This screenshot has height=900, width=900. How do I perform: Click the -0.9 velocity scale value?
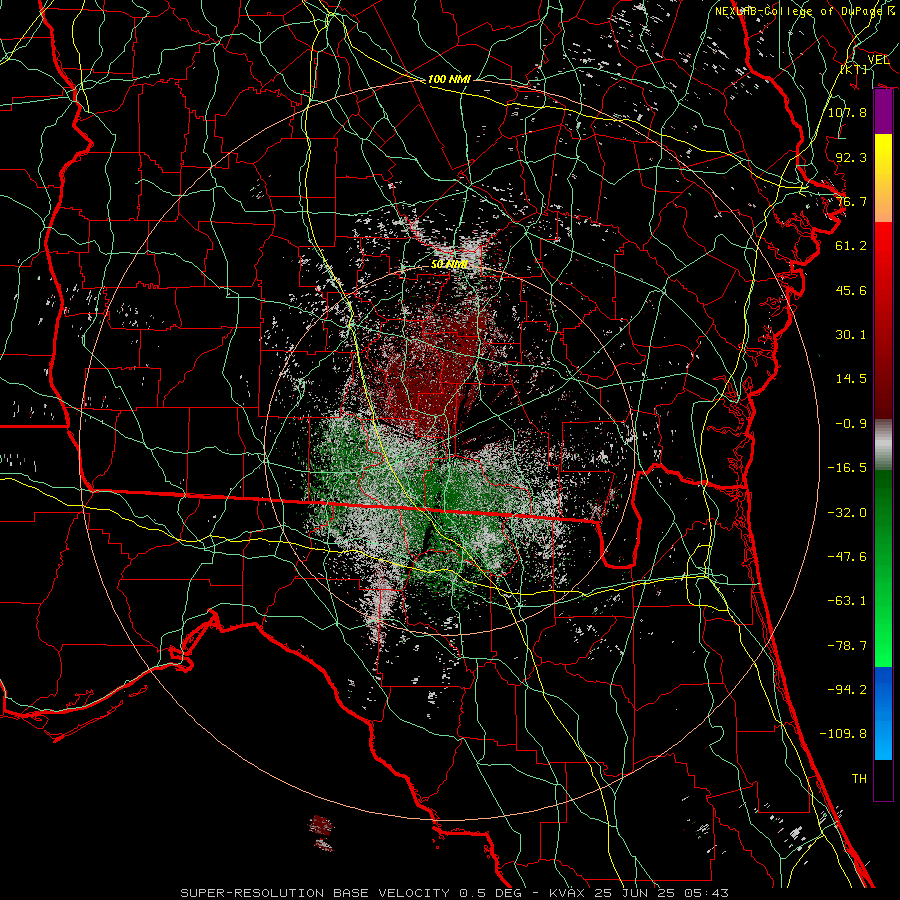851,424
